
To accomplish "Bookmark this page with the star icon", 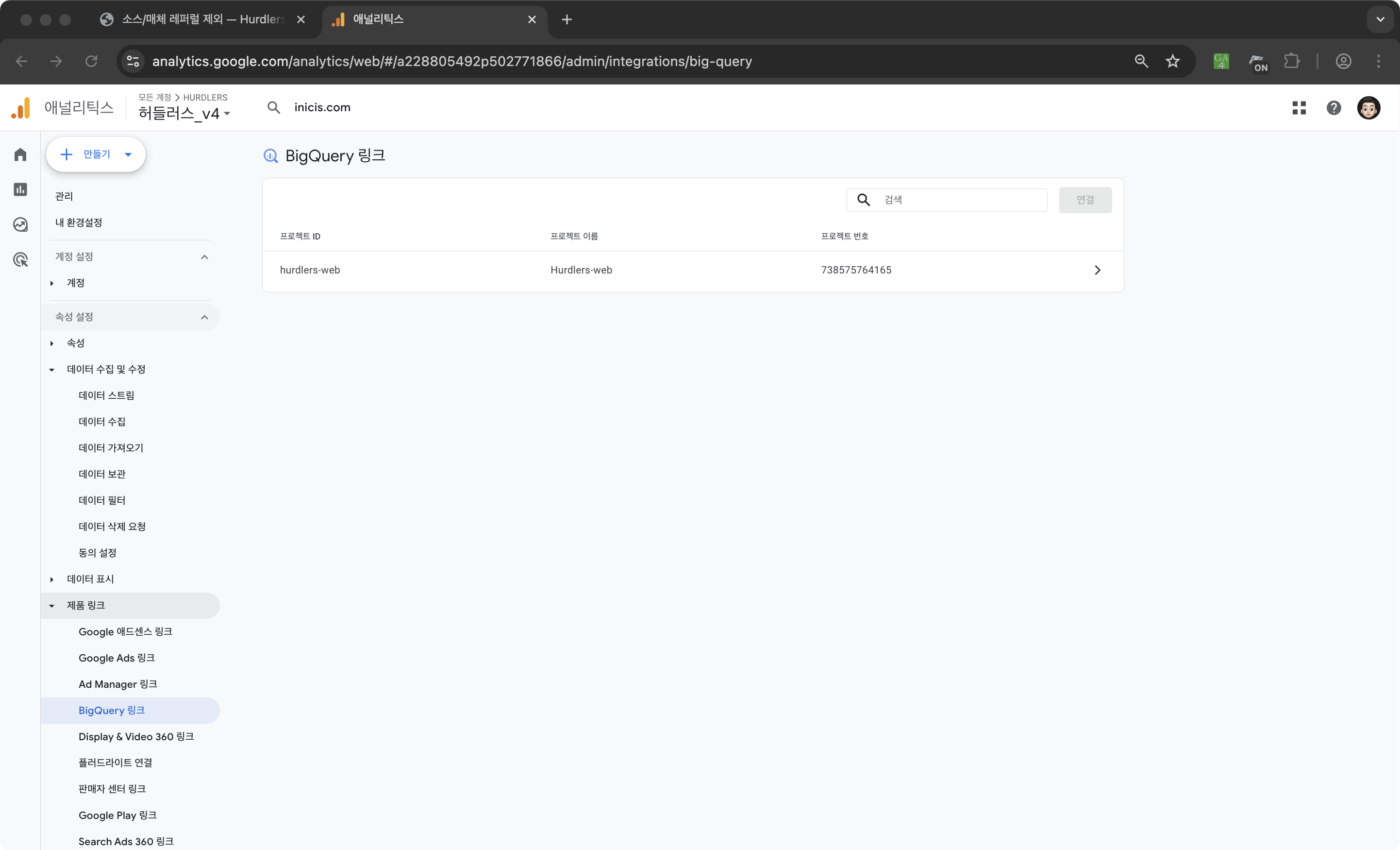I will pos(1173,61).
